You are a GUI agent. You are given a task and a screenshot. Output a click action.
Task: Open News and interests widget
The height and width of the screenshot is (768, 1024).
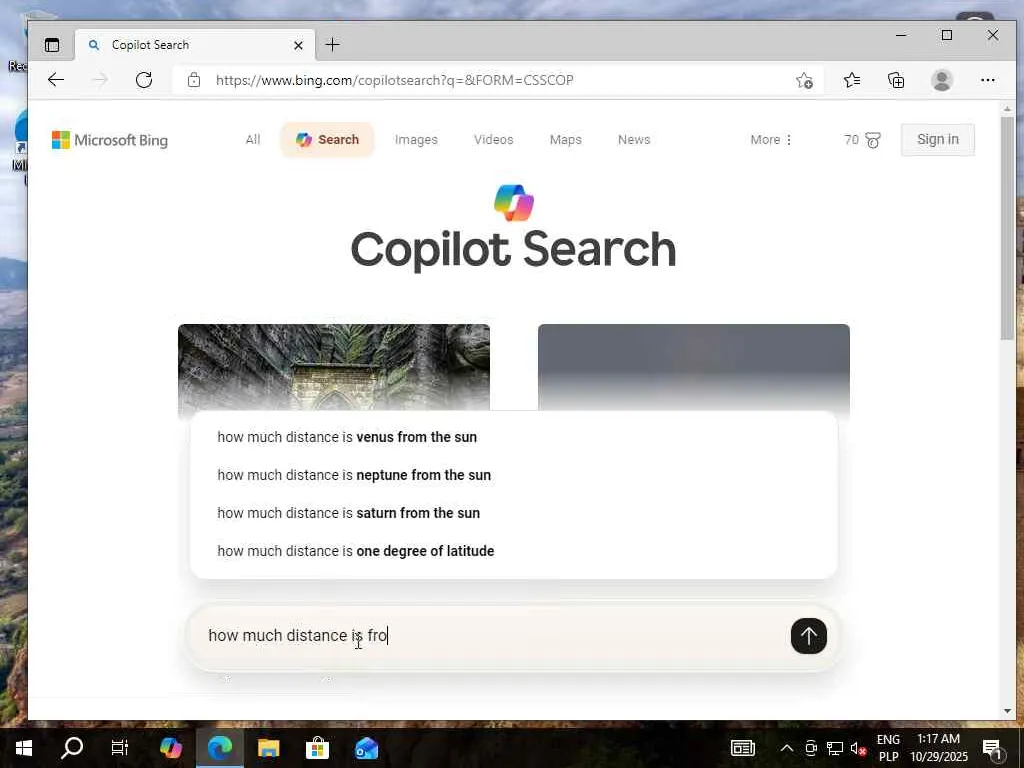click(x=743, y=748)
